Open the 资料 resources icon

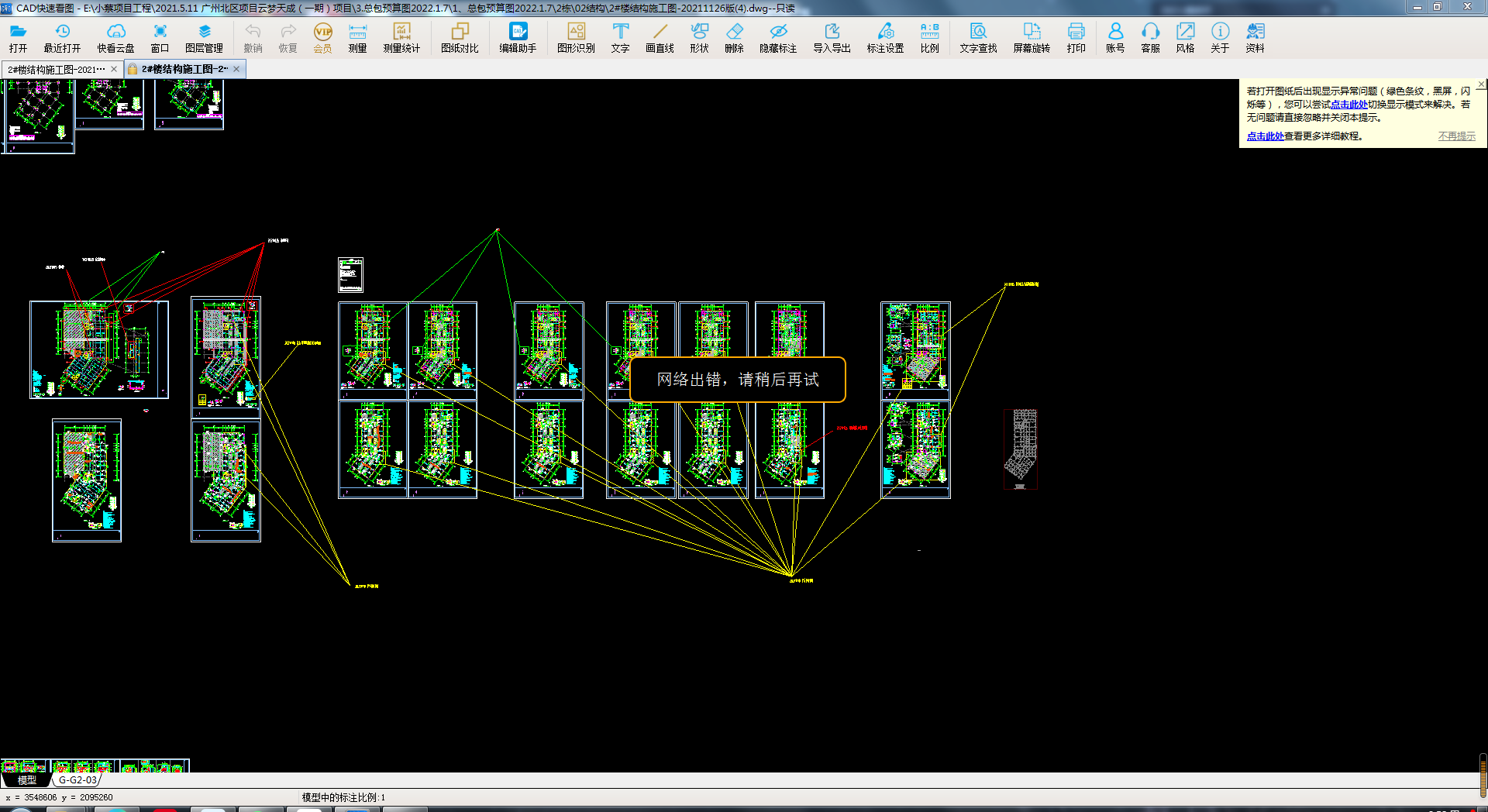1255,37
